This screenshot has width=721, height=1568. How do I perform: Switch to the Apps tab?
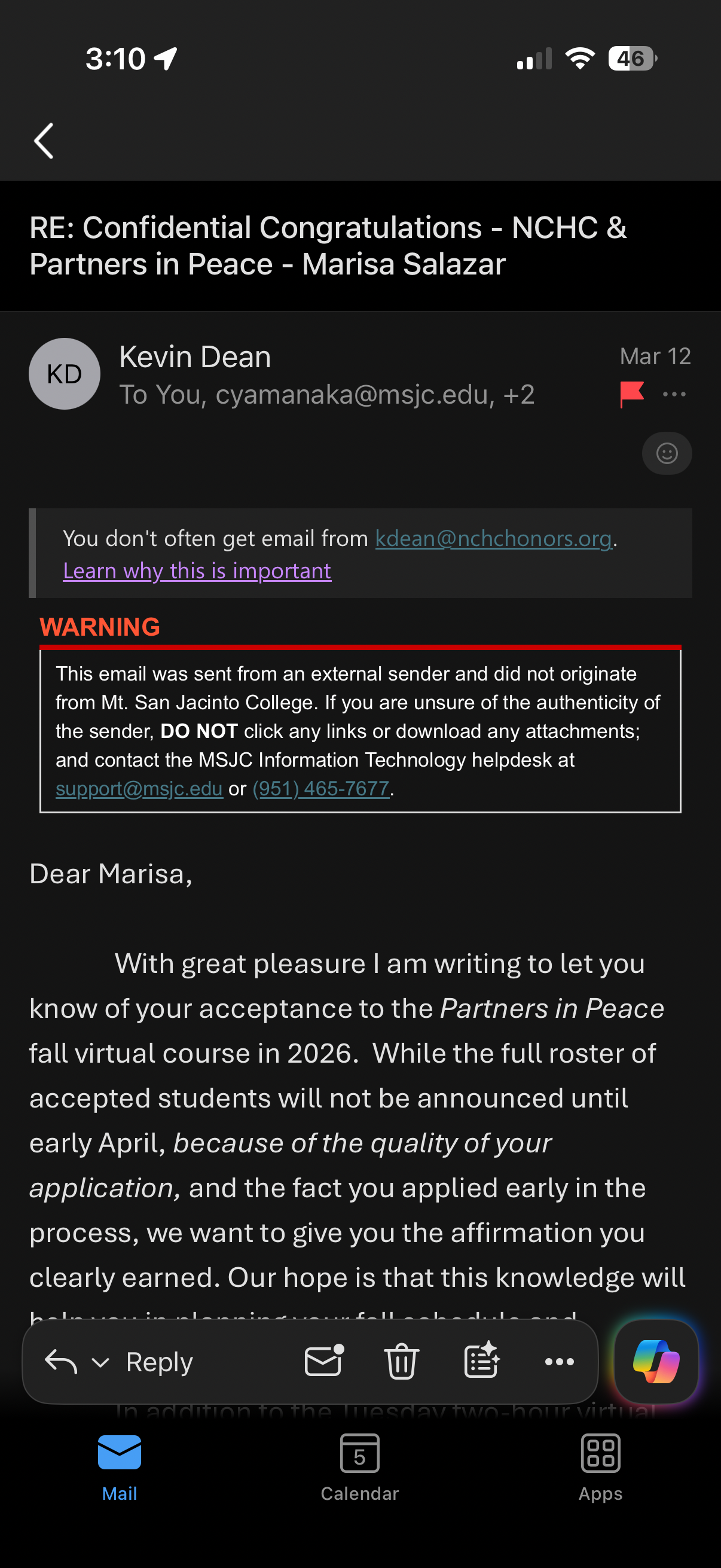click(600, 1468)
